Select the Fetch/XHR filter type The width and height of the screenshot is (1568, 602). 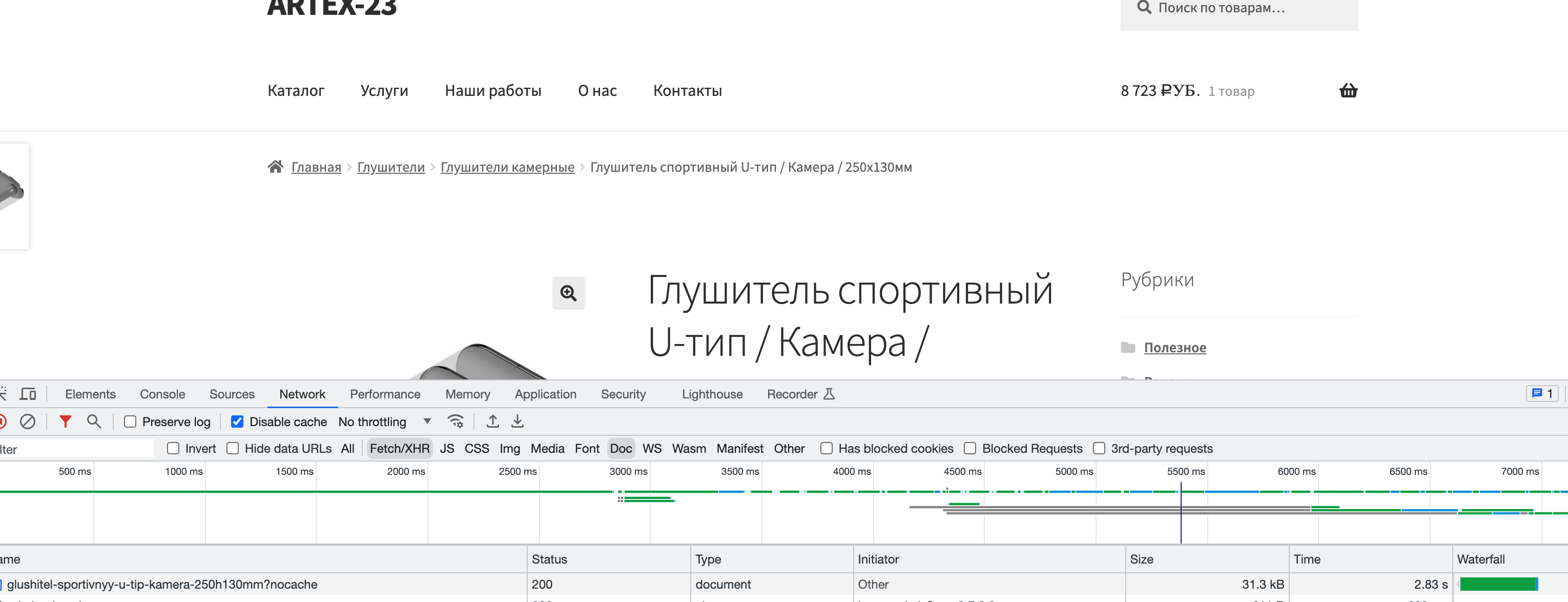(x=399, y=449)
